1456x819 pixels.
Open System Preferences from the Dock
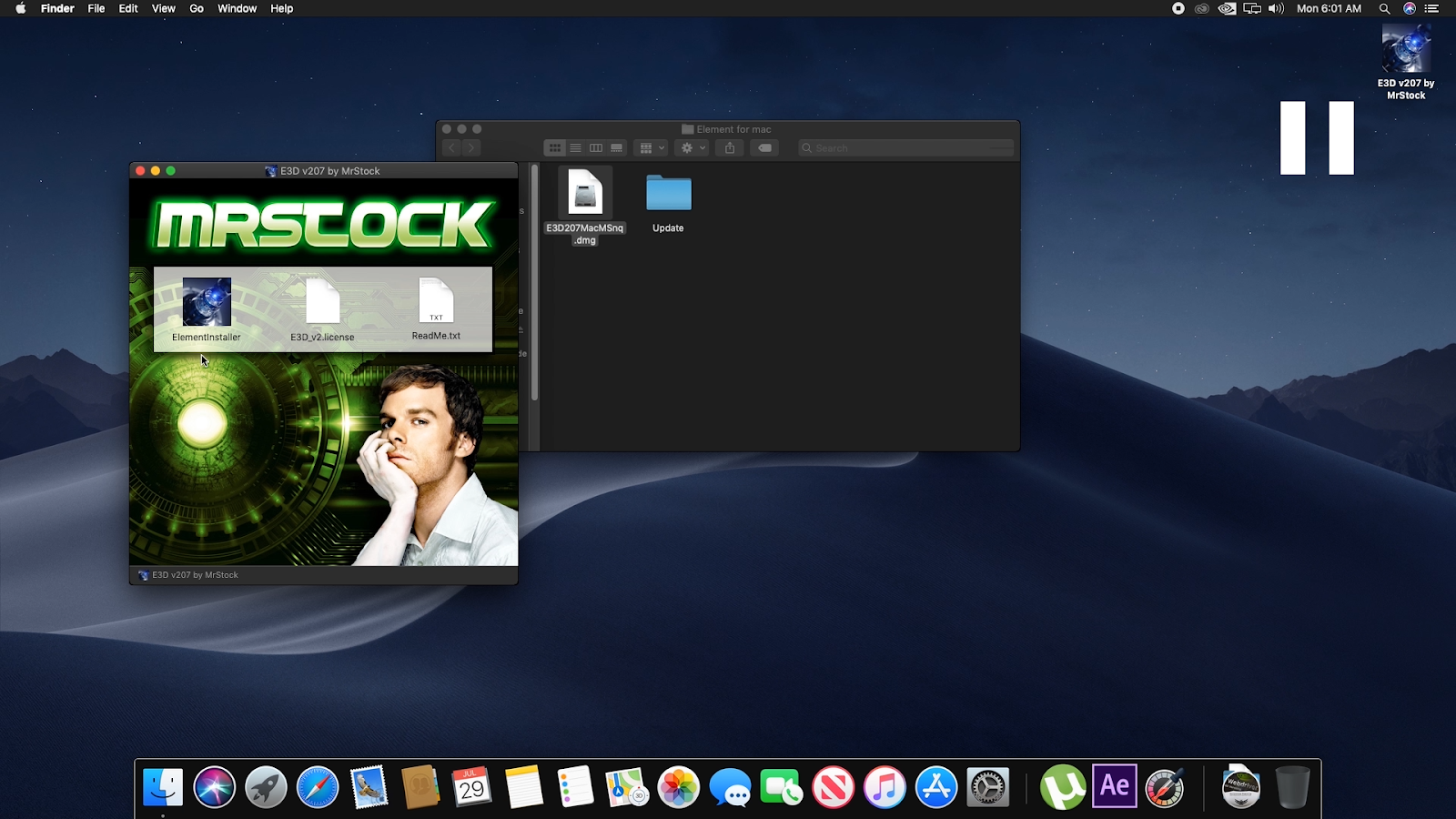[x=988, y=787]
